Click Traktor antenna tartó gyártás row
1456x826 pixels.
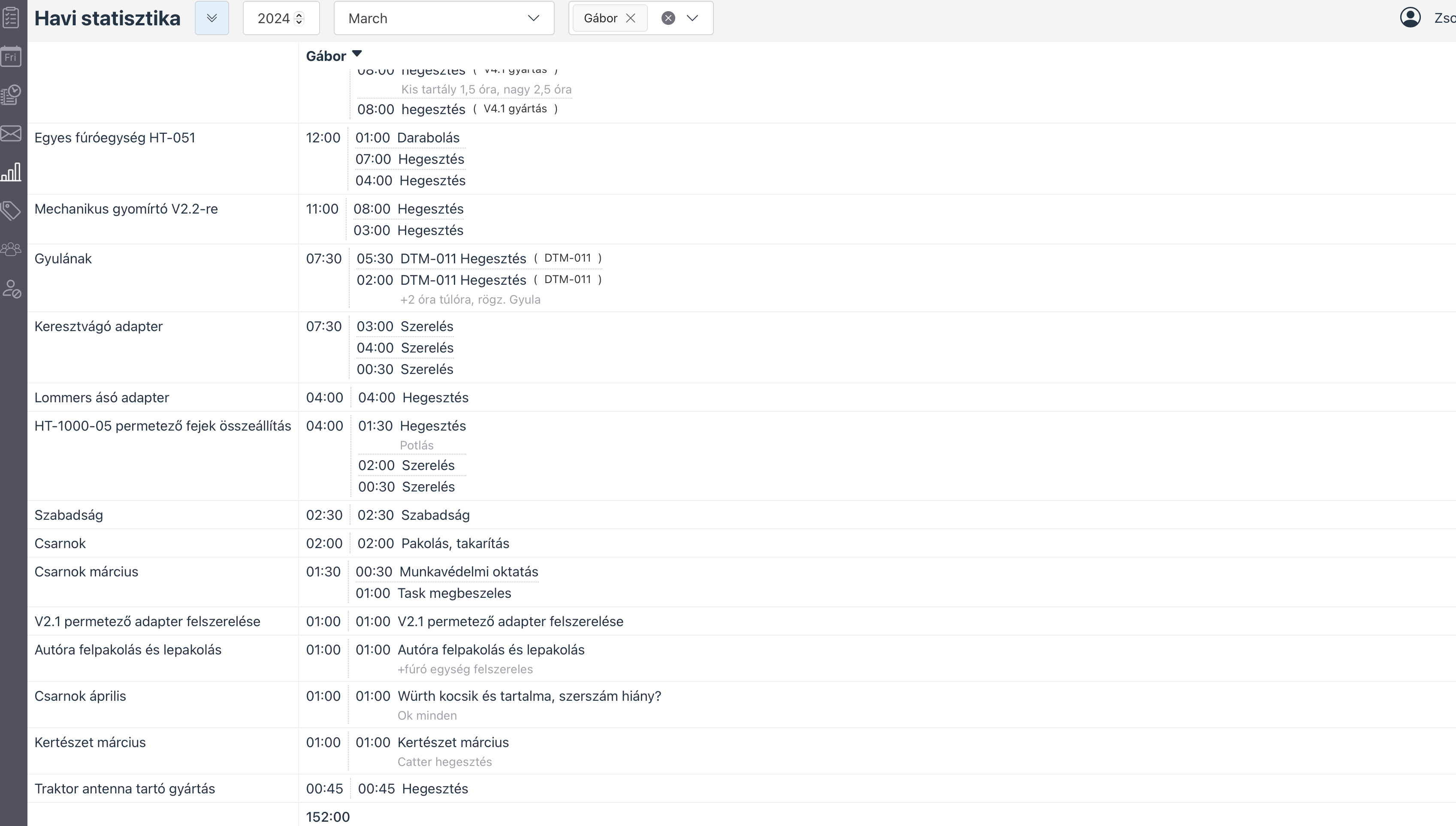pos(124,789)
